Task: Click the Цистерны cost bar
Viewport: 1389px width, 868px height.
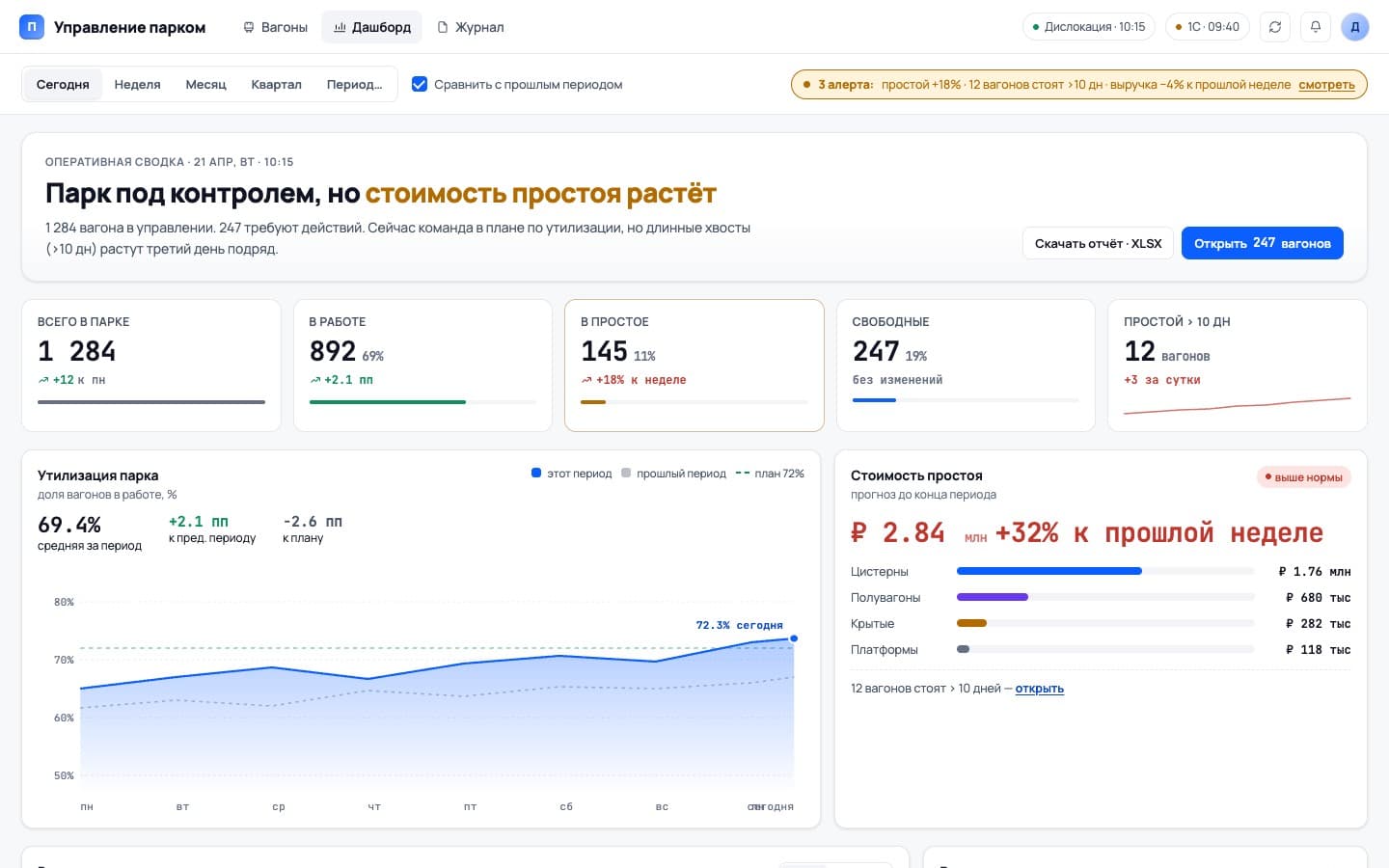Action: [x=1104, y=571]
